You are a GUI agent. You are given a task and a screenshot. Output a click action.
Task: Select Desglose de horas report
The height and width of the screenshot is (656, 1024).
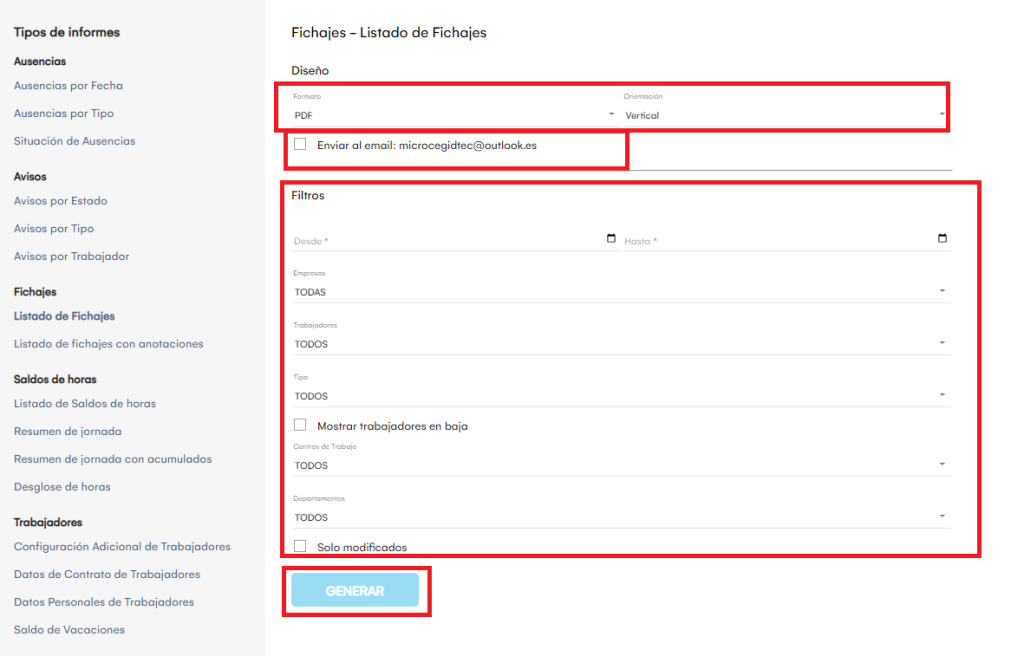click(x=62, y=487)
